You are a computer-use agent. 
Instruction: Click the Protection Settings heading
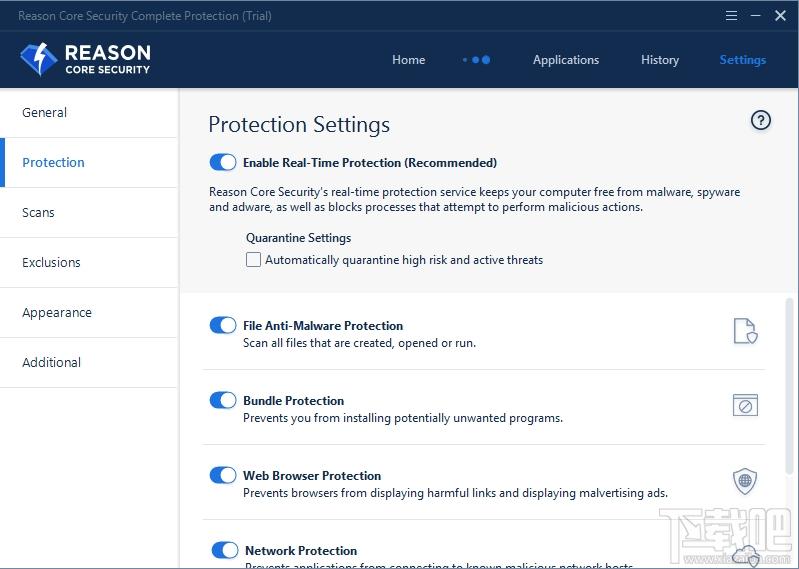pyautogui.click(x=299, y=125)
